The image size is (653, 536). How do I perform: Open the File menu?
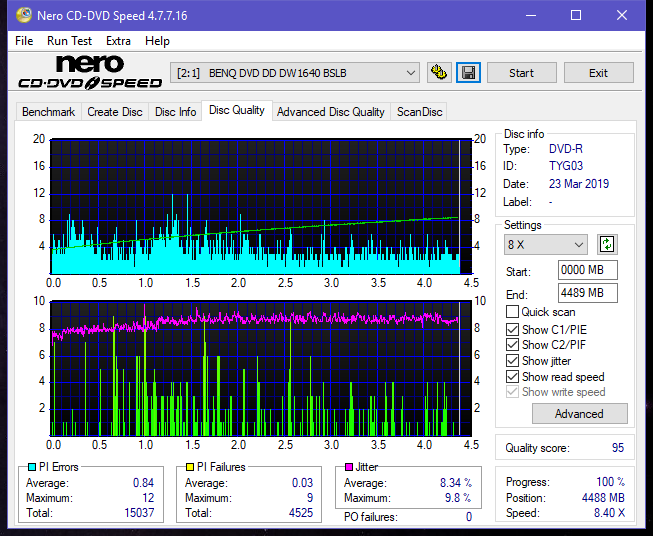tap(24, 41)
